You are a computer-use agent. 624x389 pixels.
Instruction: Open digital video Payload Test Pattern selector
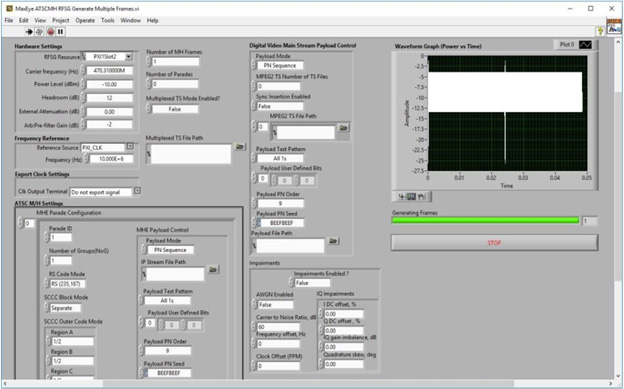click(x=280, y=158)
